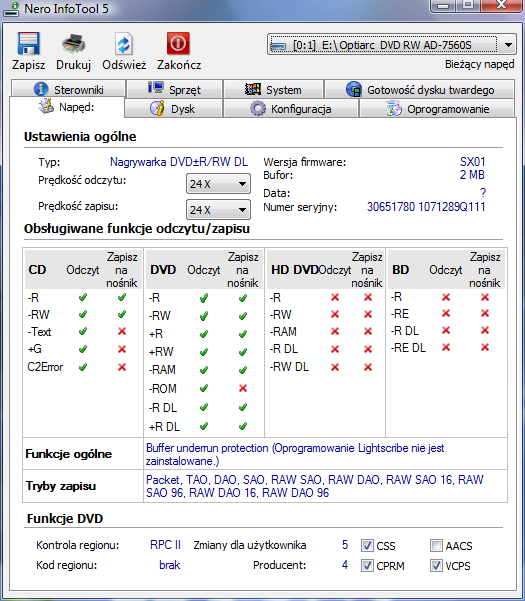525x601 pixels.
Task: Click the Nagrywarka DVD±R/RW DL type text
Action: tap(179, 162)
